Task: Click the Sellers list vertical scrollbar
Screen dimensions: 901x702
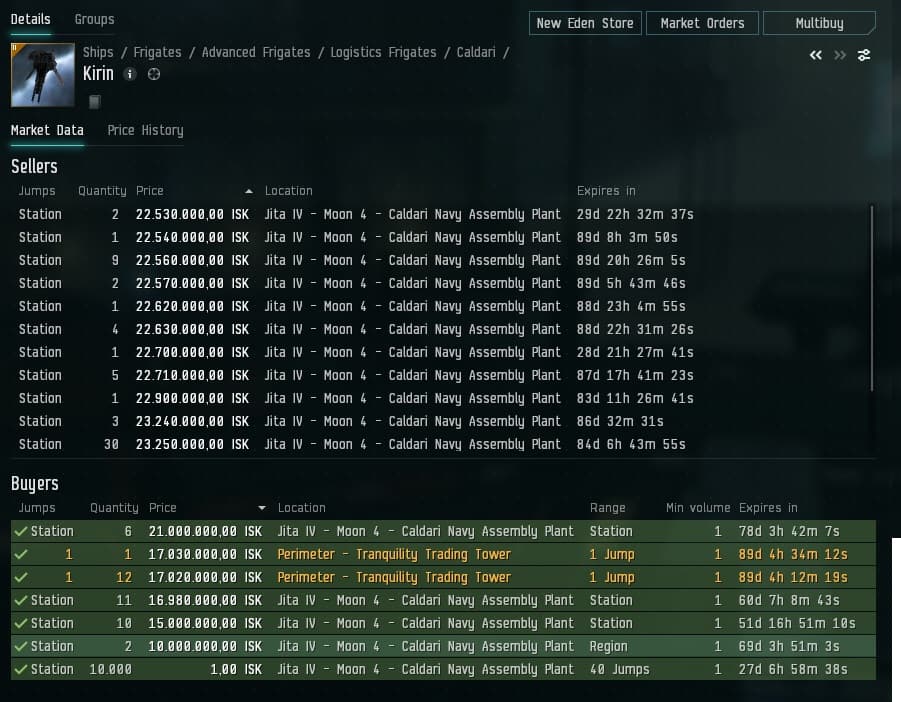Action: [872, 298]
